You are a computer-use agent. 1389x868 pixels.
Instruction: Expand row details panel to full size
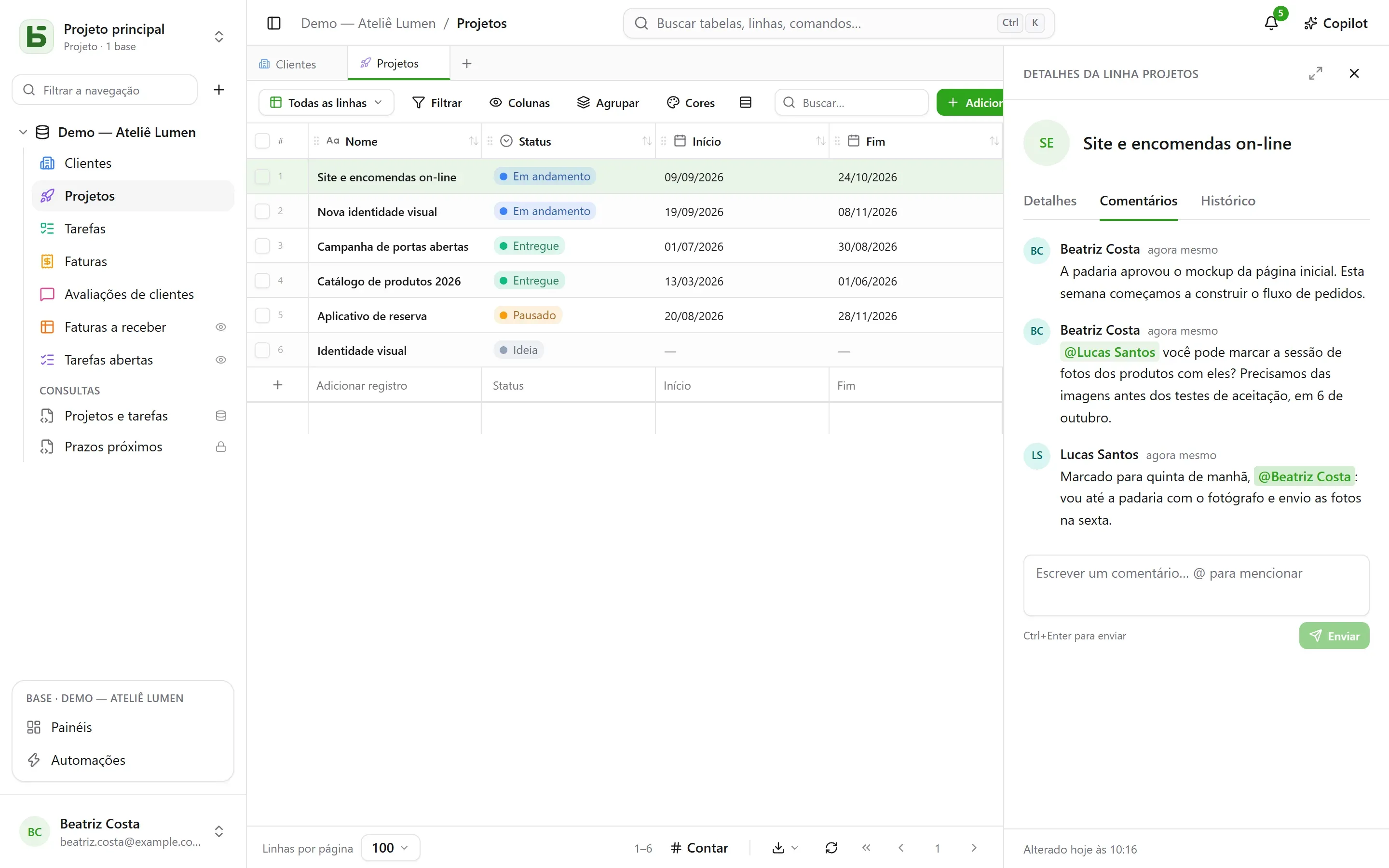point(1316,73)
